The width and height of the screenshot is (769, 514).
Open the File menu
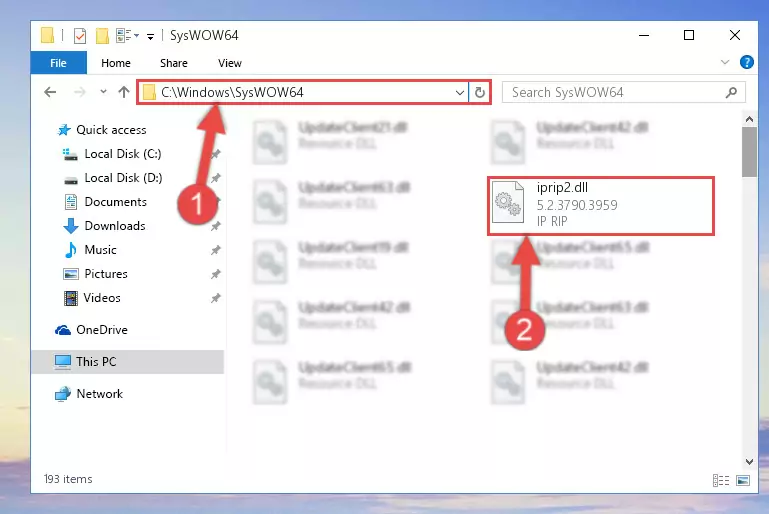[x=58, y=63]
